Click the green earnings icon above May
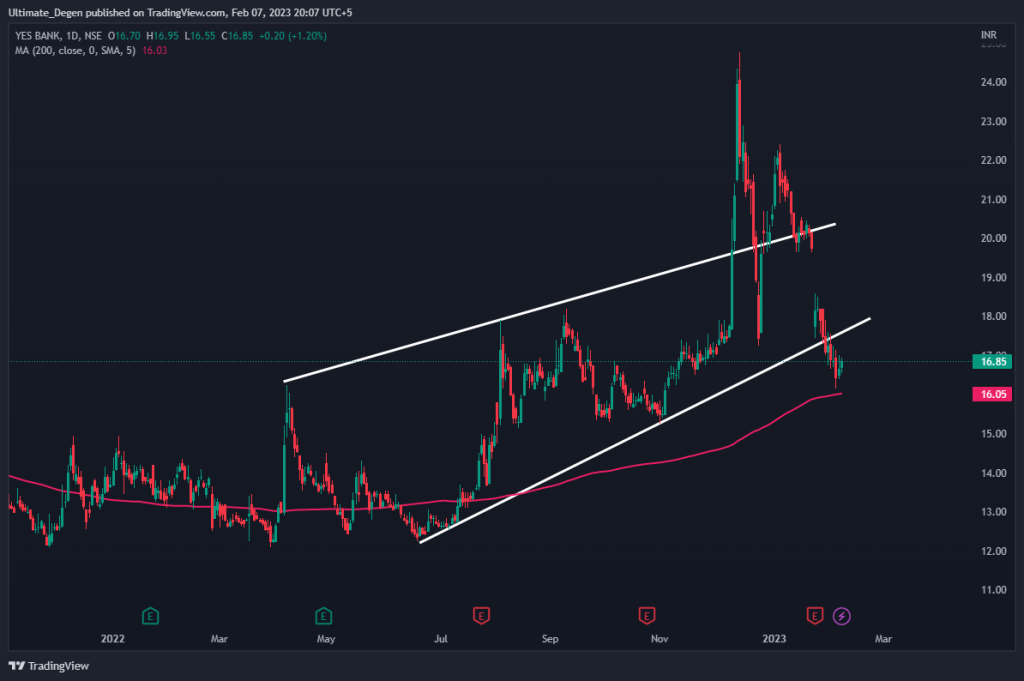The width and height of the screenshot is (1024, 681). point(323,616)
